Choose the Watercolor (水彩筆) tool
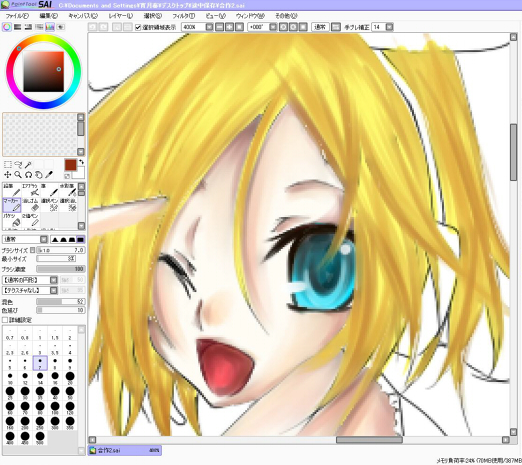 [x=68, y=190]
